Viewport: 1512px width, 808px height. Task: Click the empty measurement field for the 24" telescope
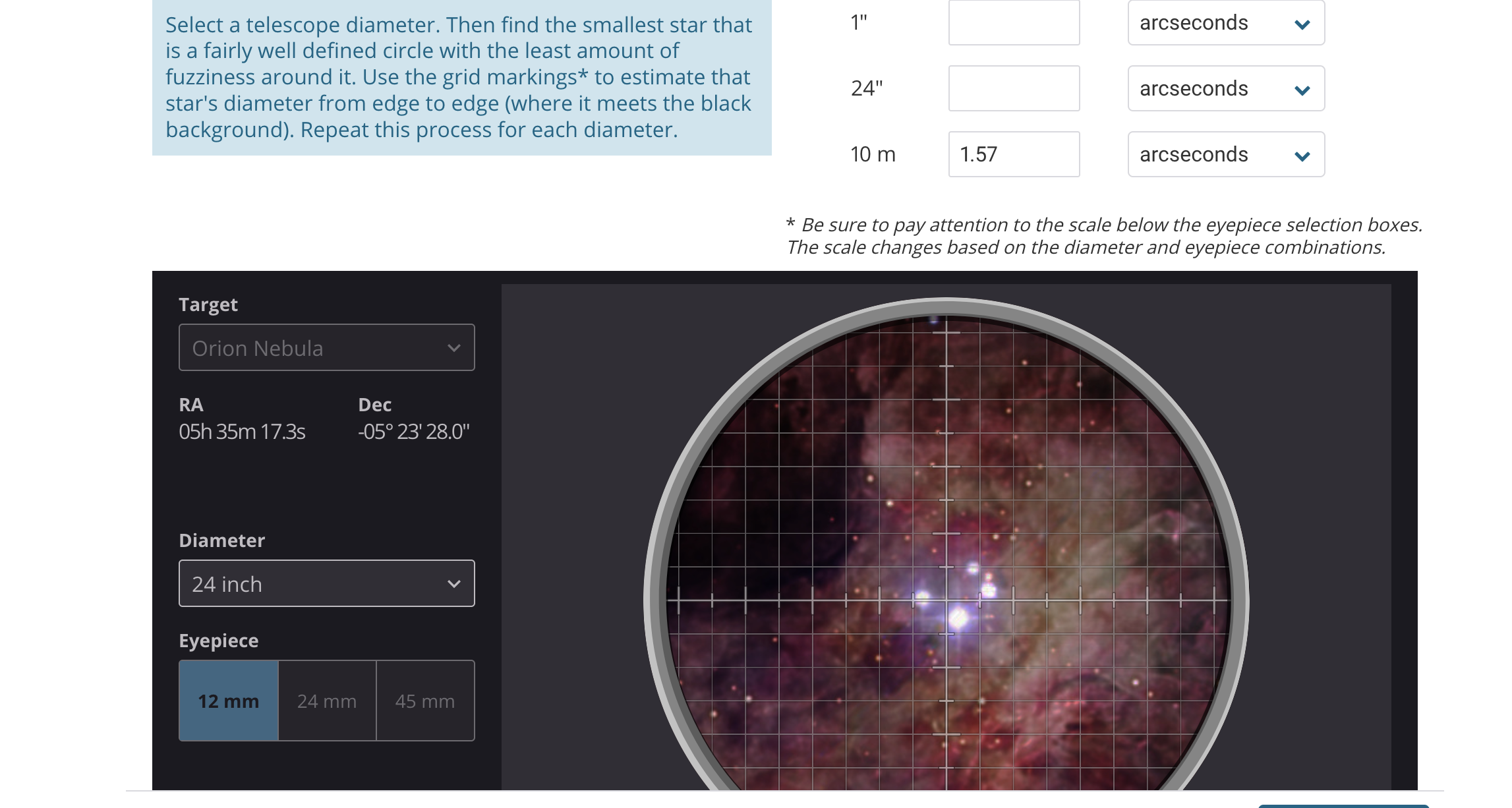pyautogui.click(x=1013, y=88)
